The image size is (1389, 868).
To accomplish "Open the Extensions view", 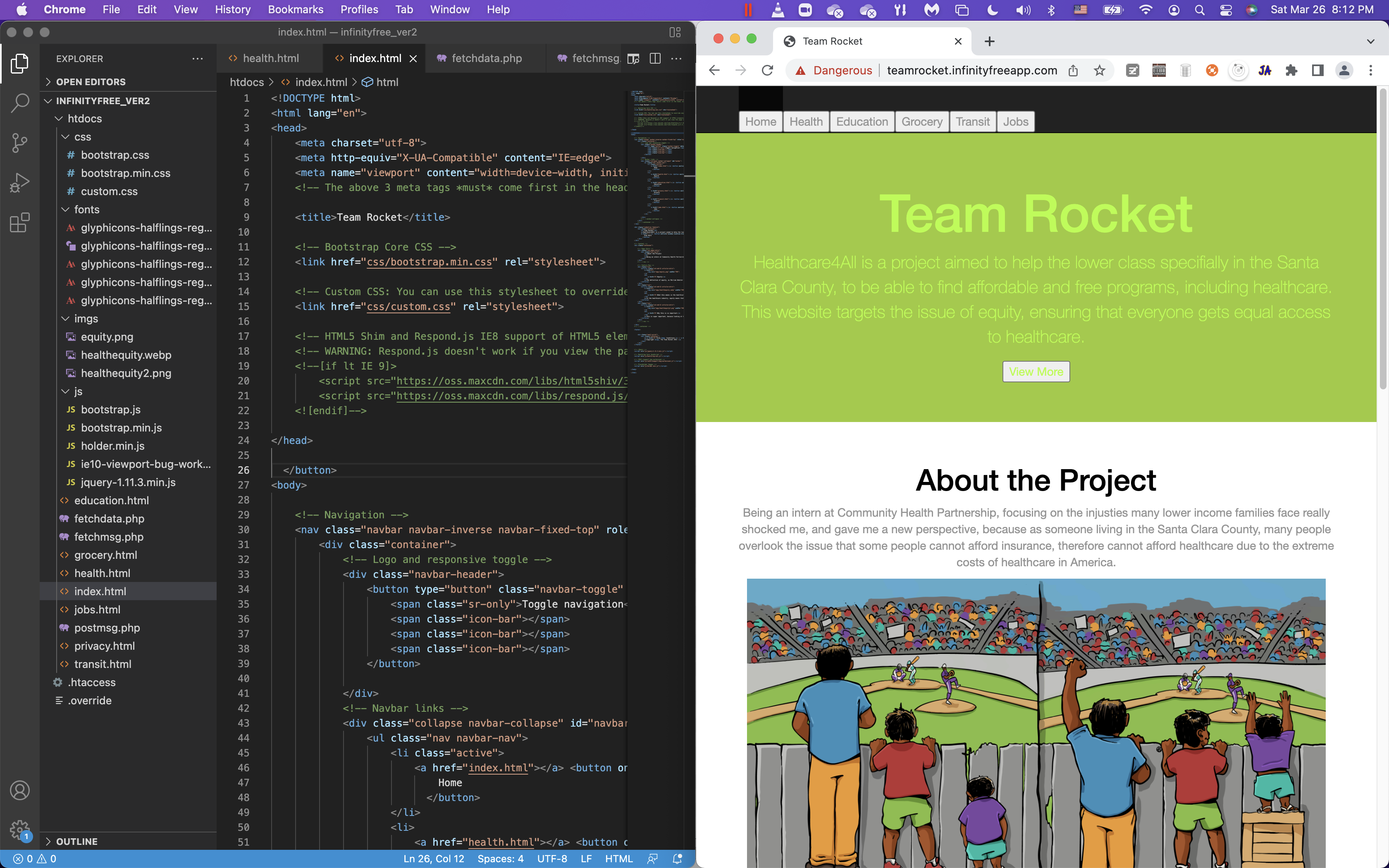I will click(19, 223).
